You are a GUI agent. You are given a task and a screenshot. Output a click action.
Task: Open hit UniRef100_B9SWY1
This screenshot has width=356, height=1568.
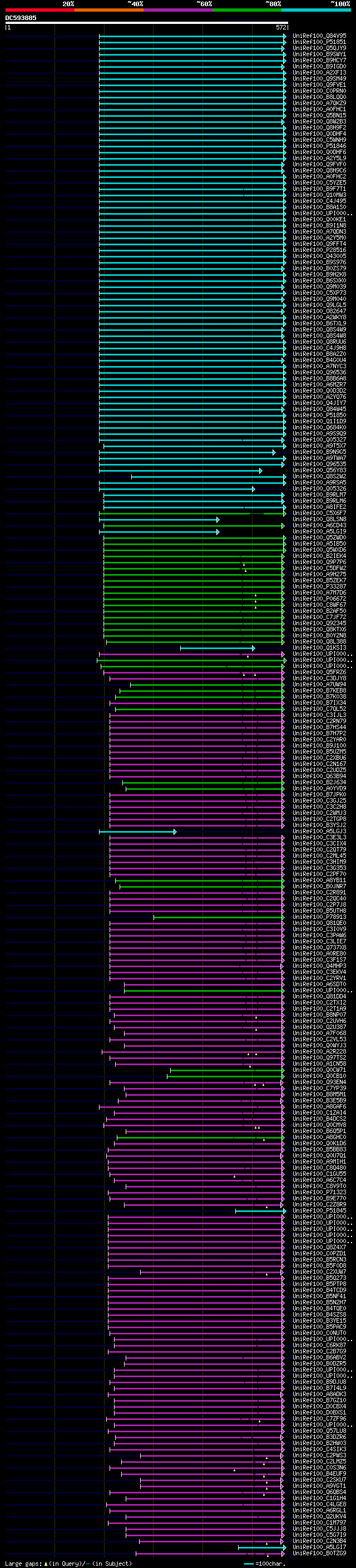319,54
